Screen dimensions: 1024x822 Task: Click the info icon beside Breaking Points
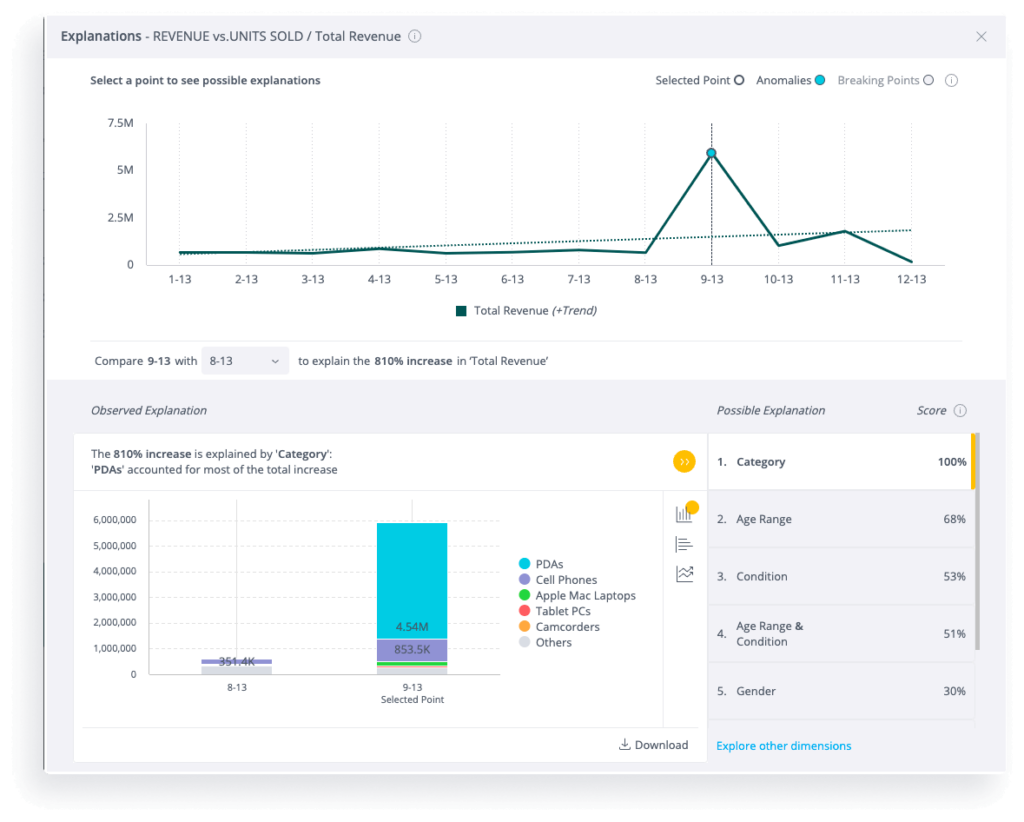coord(951,81)
